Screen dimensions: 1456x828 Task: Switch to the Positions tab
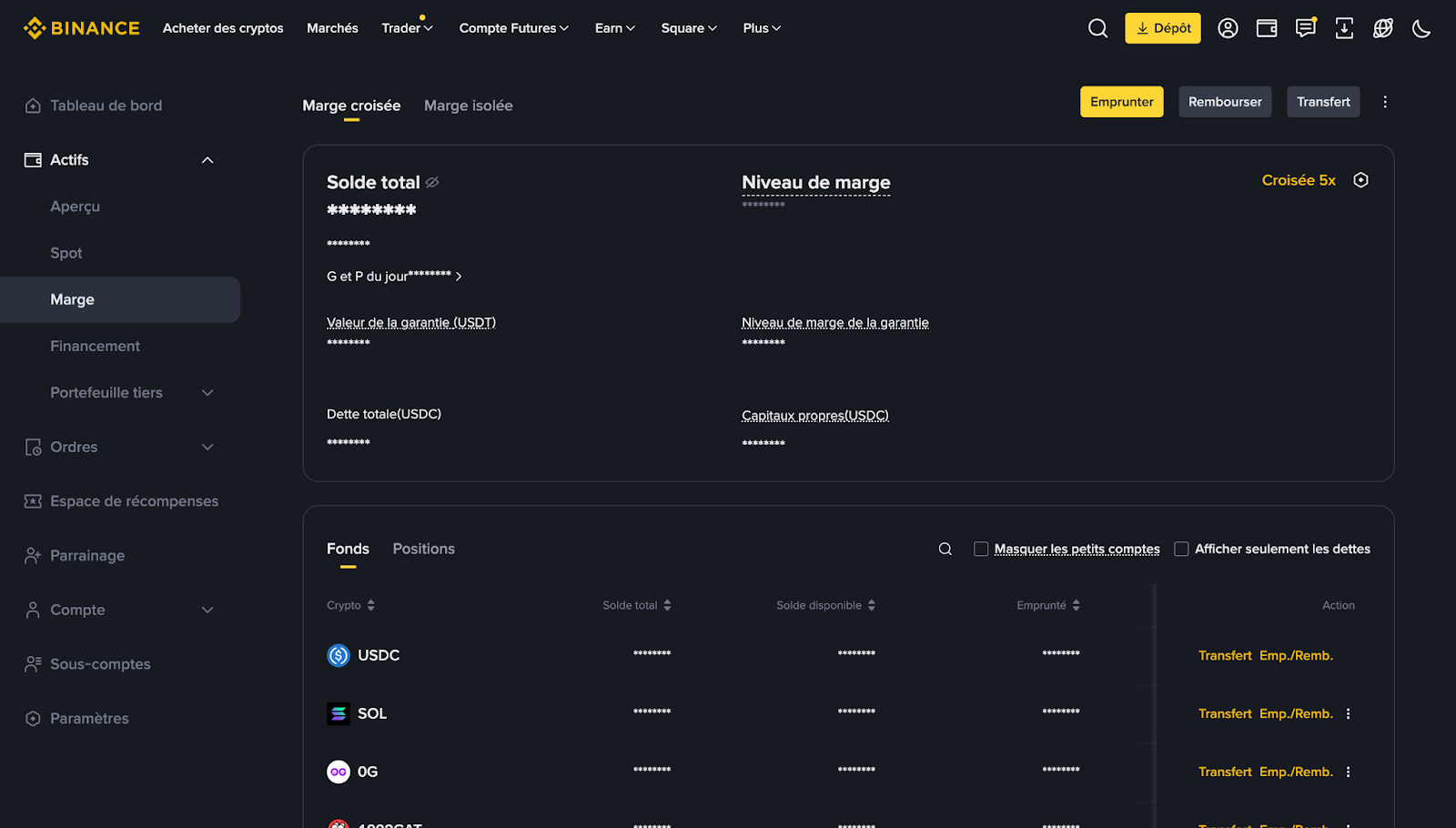tap(423, 549)
